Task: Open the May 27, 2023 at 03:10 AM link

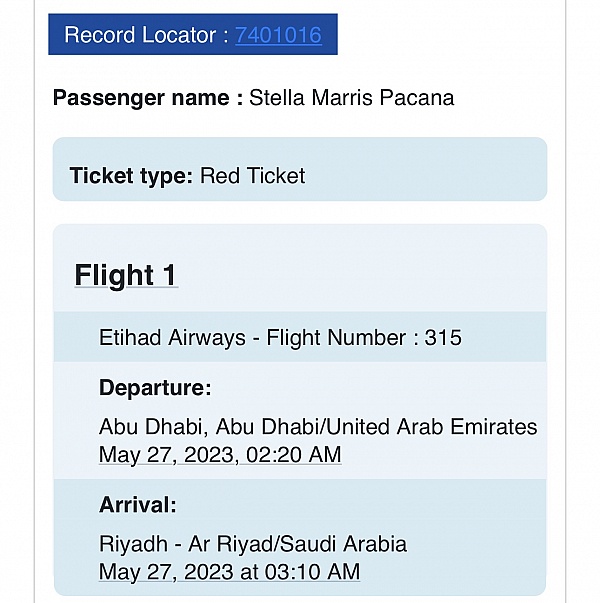Action: (x=229, y=572)
